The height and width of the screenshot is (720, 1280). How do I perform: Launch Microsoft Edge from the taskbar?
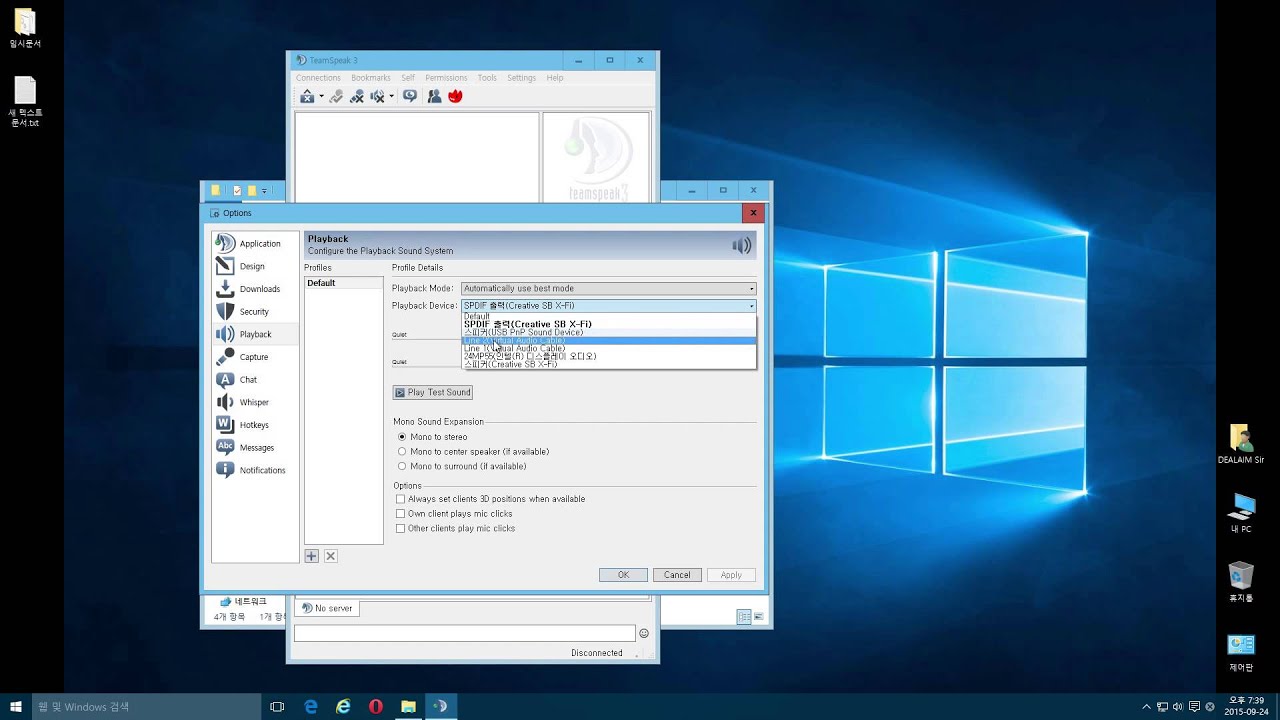[311, 707]
